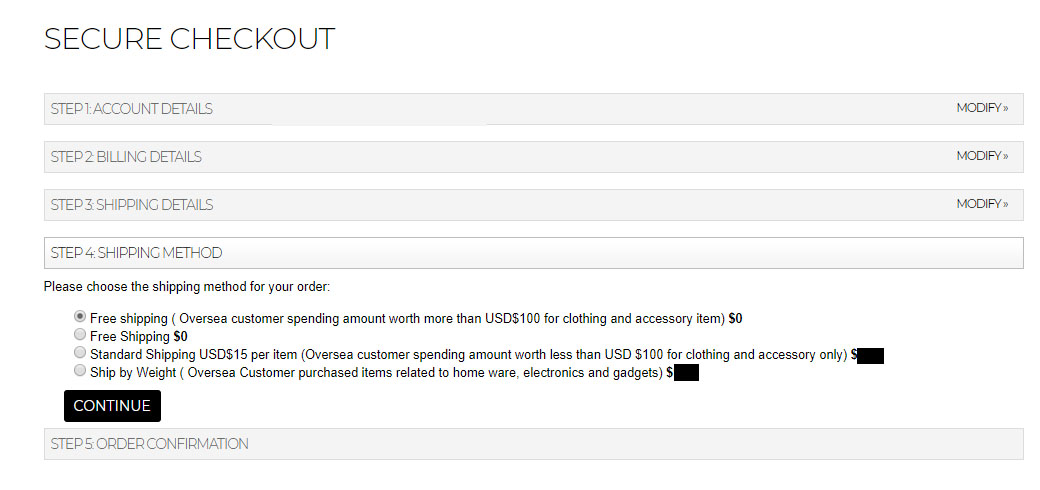Choose the Ship by Weight radio button
Image resolution: width=1040 pixels, height=490 pixels.
80,370
